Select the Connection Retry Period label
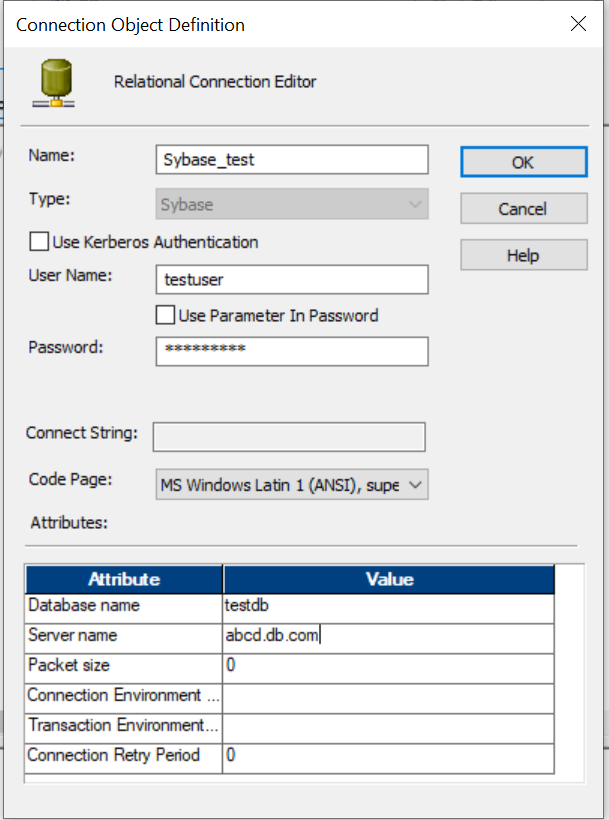The height and width of the screenshot is (820, 609). [x=124, y=758]
